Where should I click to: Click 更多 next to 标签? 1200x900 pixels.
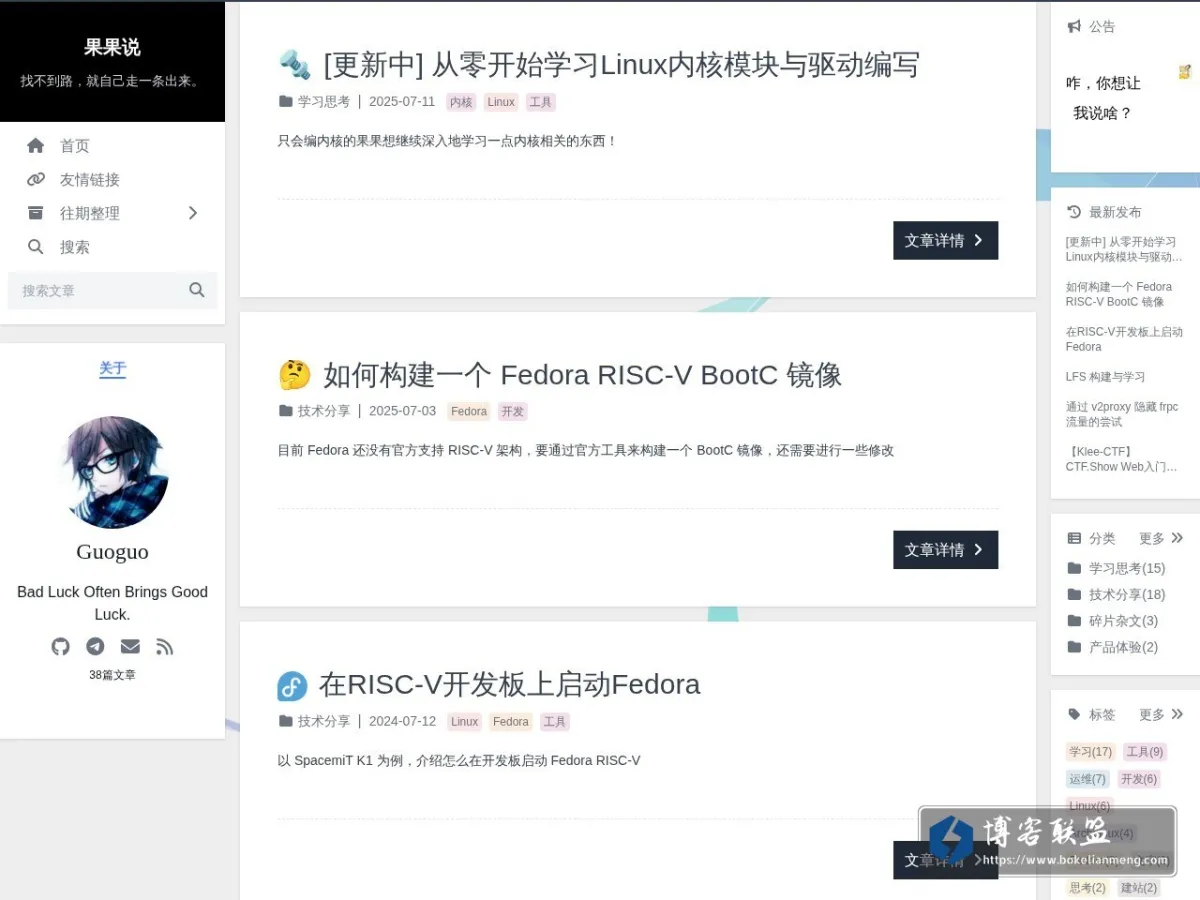(1160, 714)
